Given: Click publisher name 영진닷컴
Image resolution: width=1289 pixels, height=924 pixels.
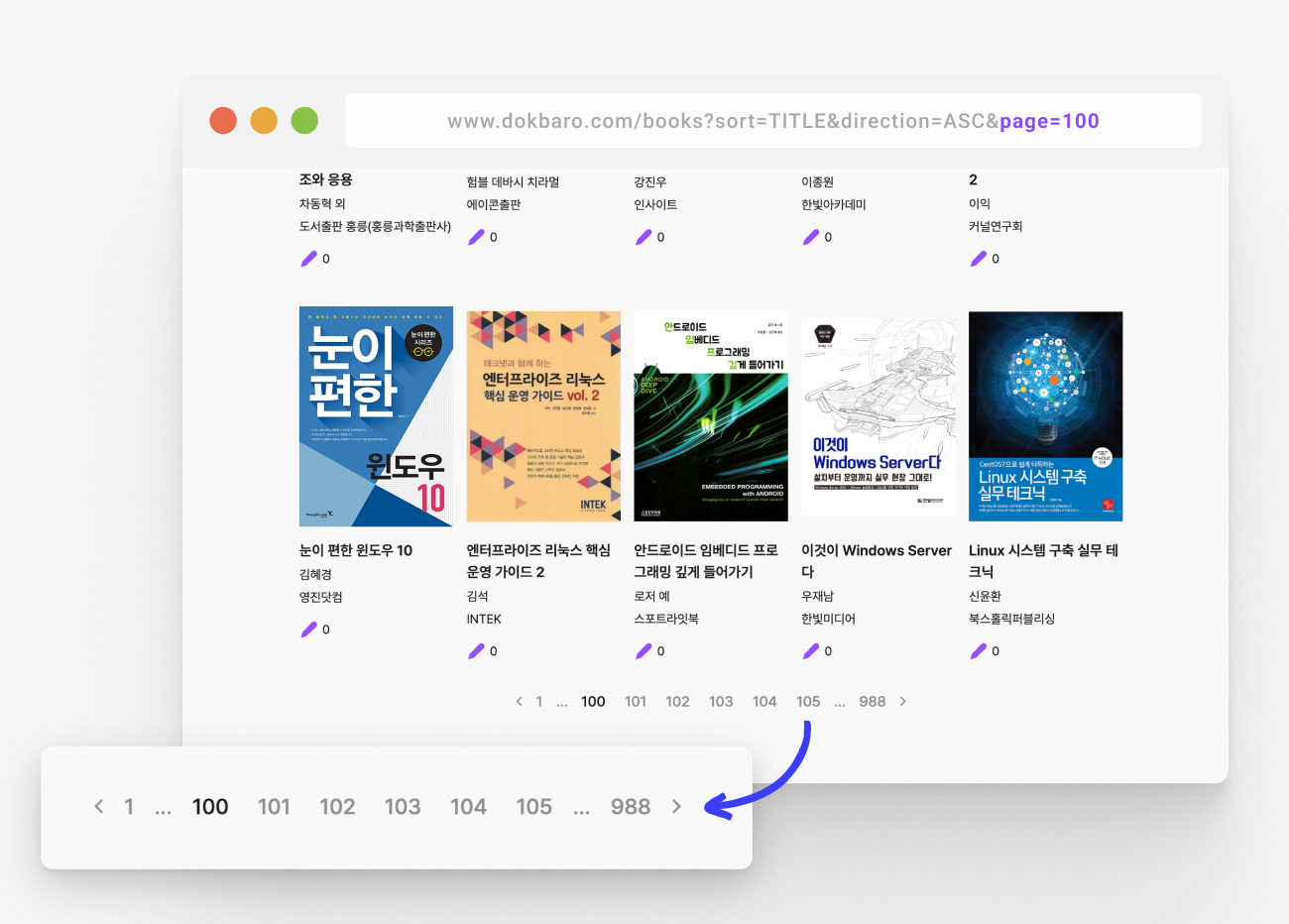Looking at the screenshot, I should (321, 597).
